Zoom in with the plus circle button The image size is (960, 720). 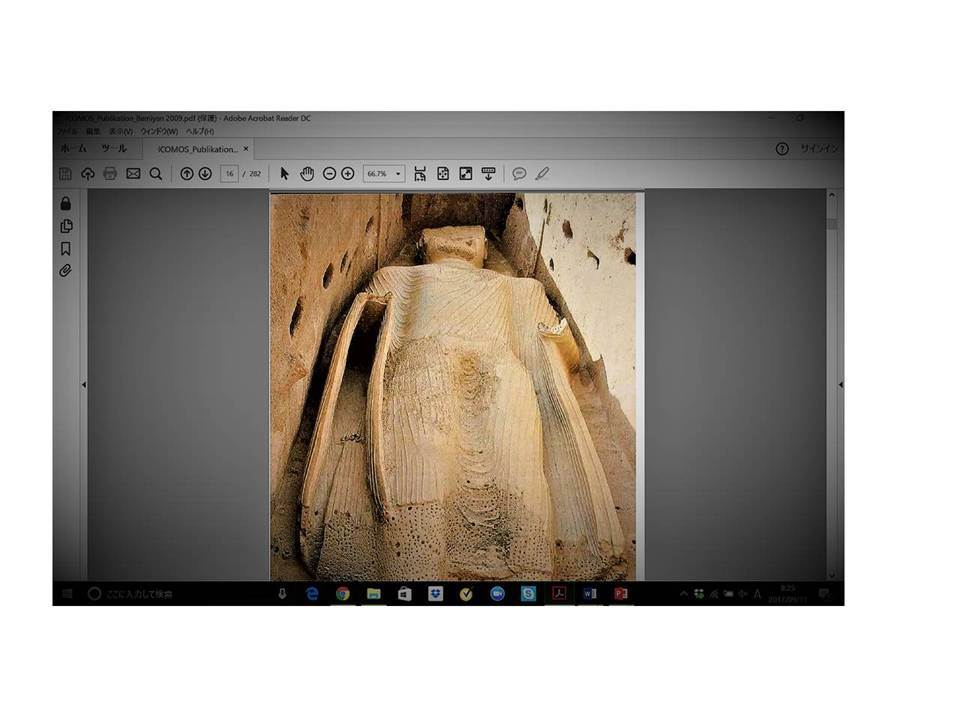tap(348, 174)
